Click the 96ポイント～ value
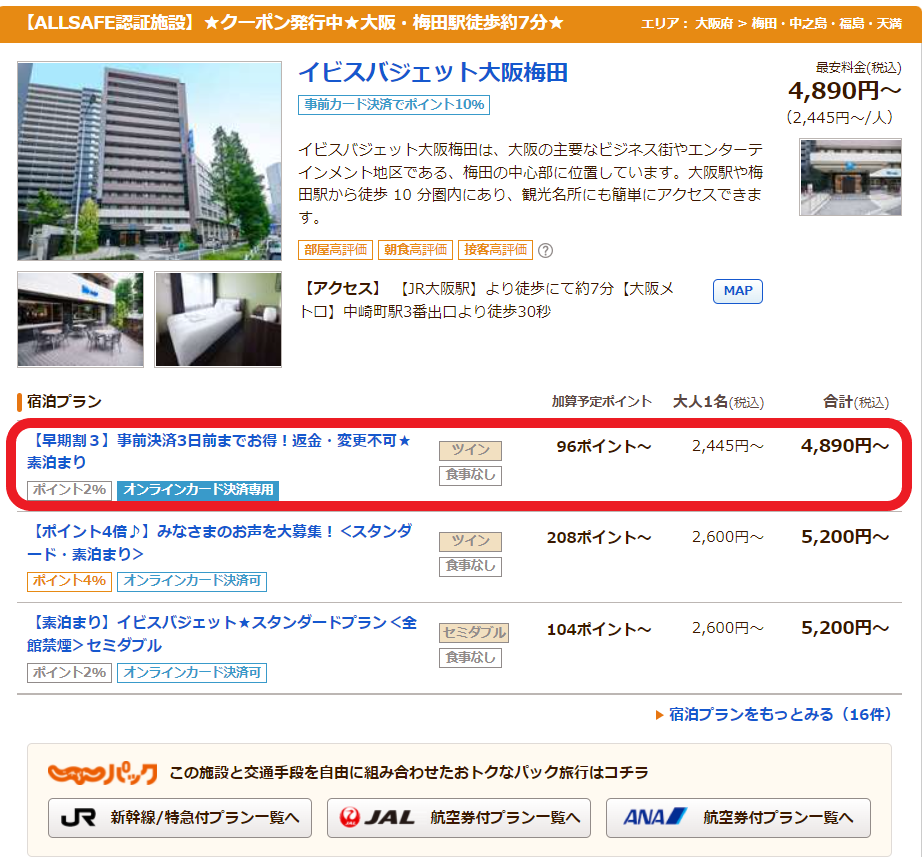Image resolution: width=924 pixels, height=857 pixels. 604,447
